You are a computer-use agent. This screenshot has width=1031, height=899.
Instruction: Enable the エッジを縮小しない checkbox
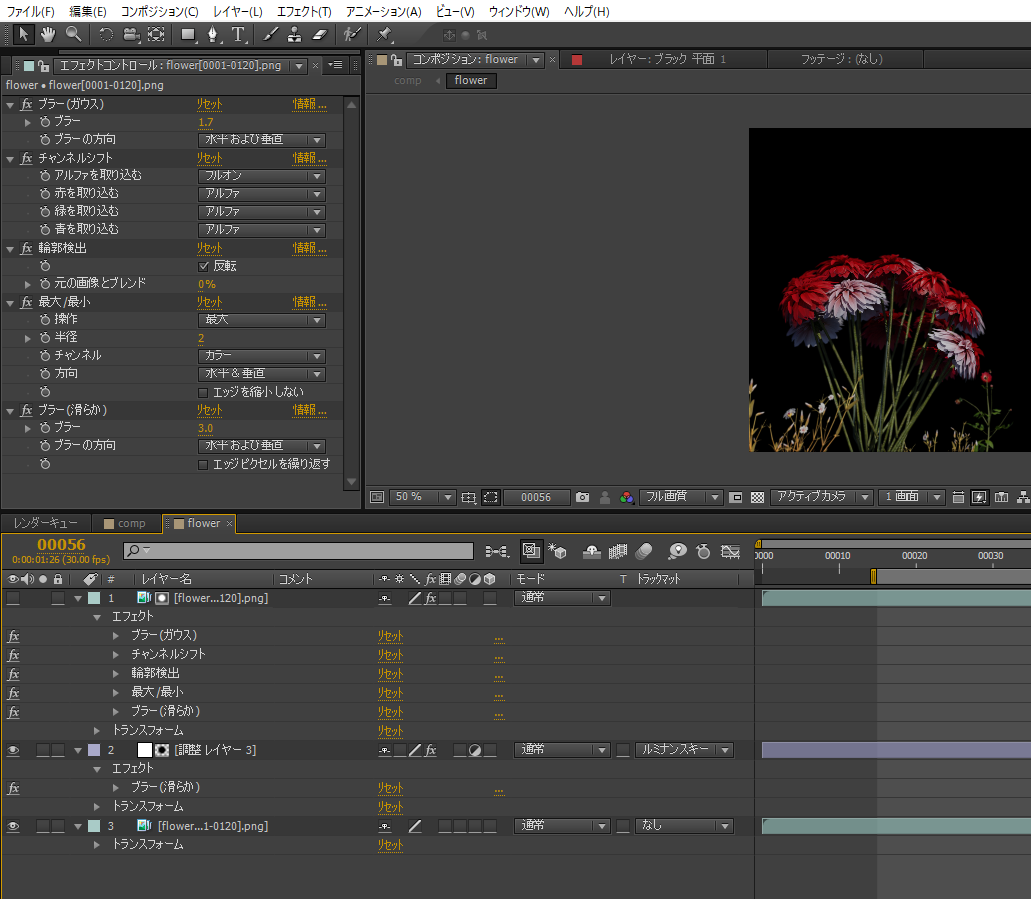204,392
